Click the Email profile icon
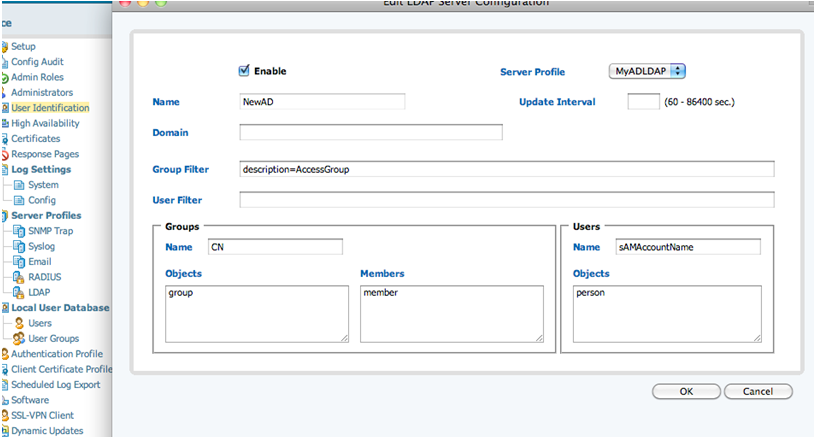 tap(19, 262)
